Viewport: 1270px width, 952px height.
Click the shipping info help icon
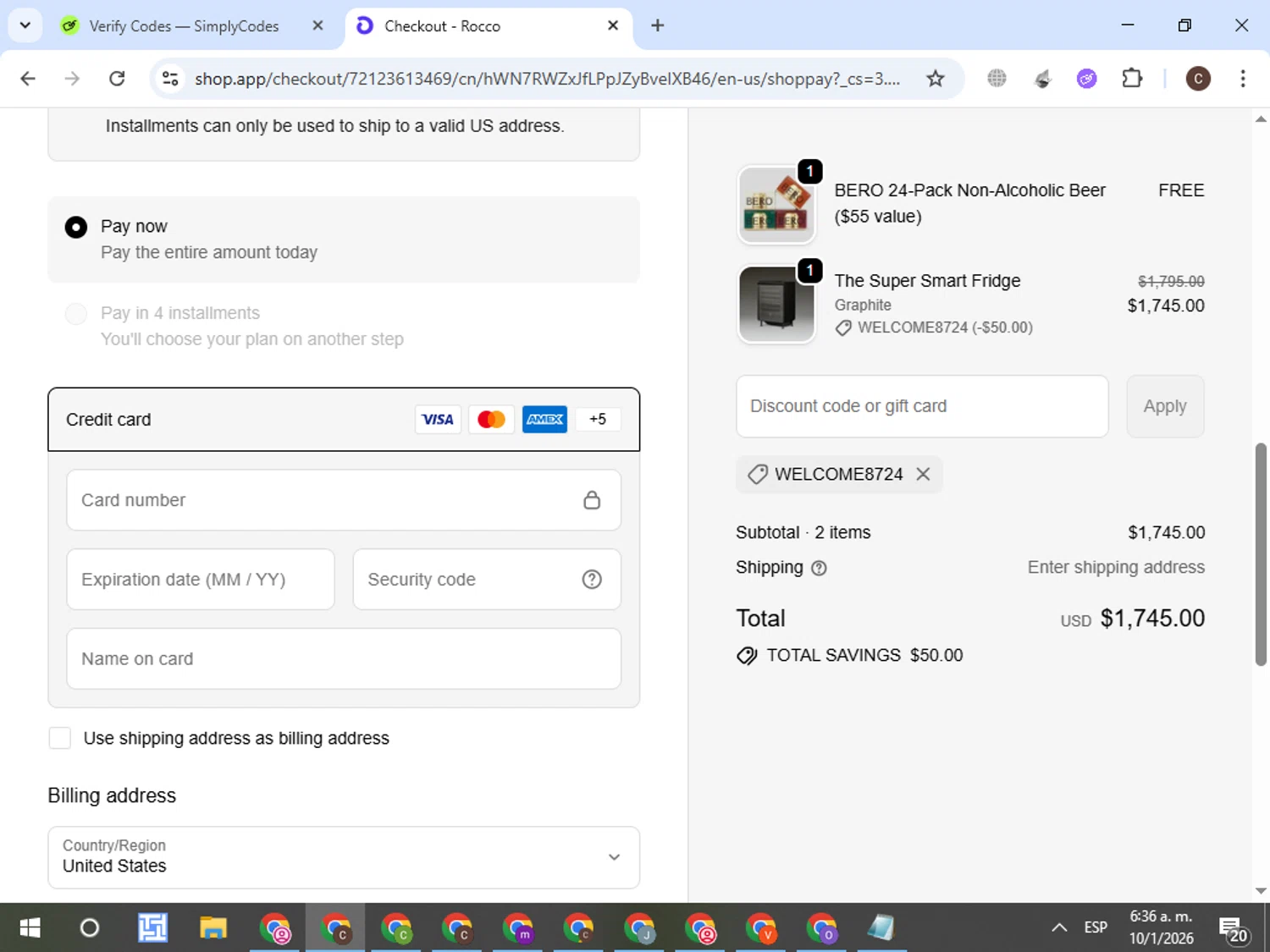coord(819,568)
